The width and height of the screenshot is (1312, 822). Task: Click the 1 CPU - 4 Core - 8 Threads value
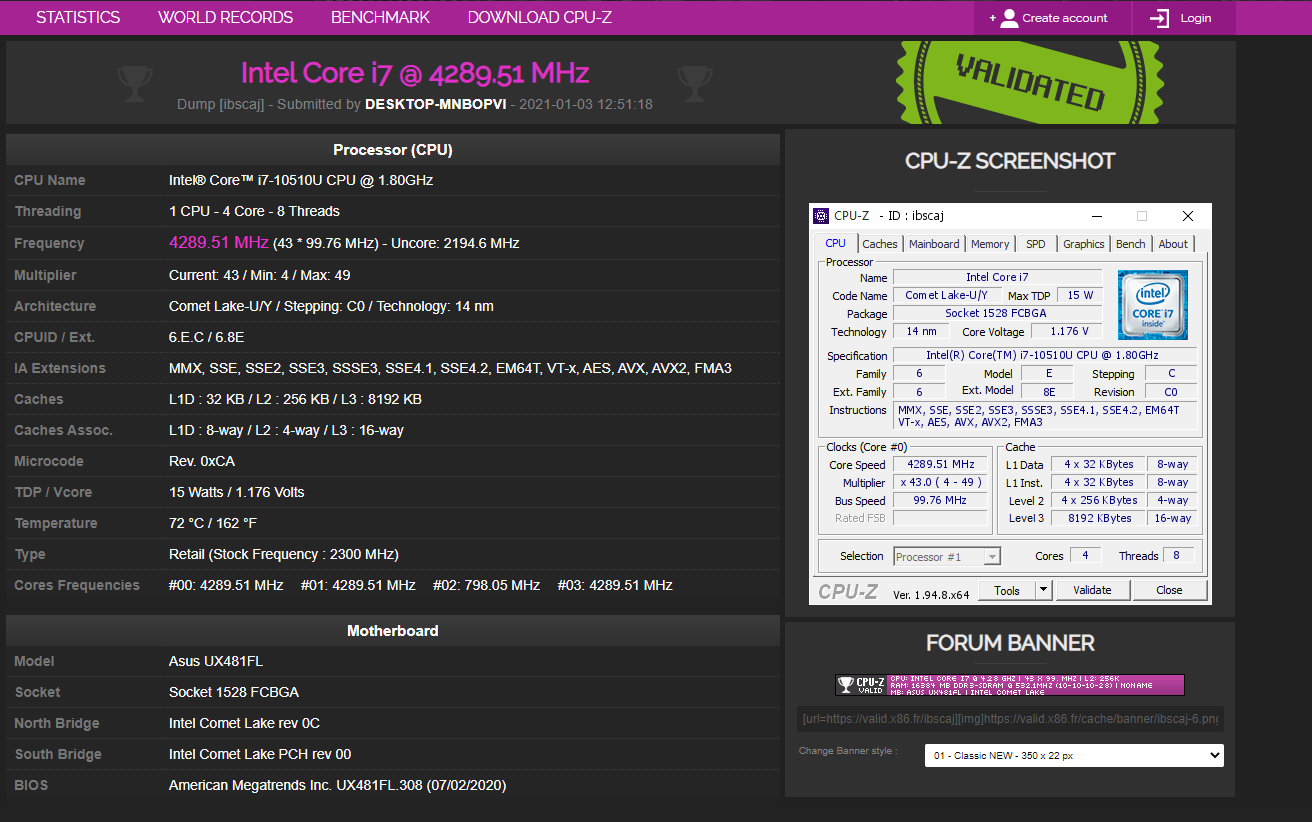click(255, 211)
